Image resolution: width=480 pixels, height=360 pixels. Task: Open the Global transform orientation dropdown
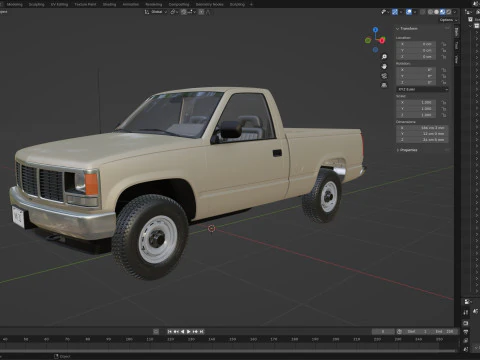(x=156, y=12)
